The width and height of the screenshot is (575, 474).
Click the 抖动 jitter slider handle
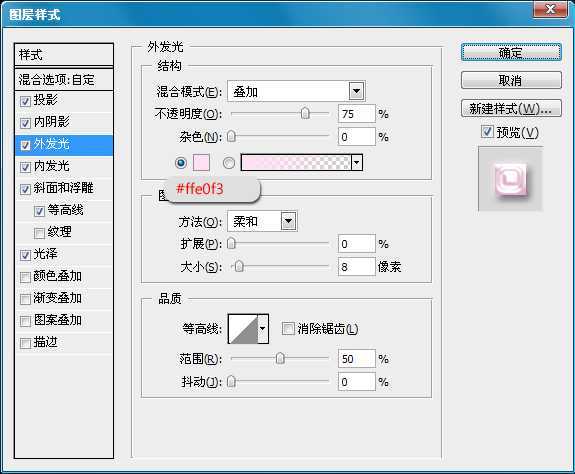231,382
